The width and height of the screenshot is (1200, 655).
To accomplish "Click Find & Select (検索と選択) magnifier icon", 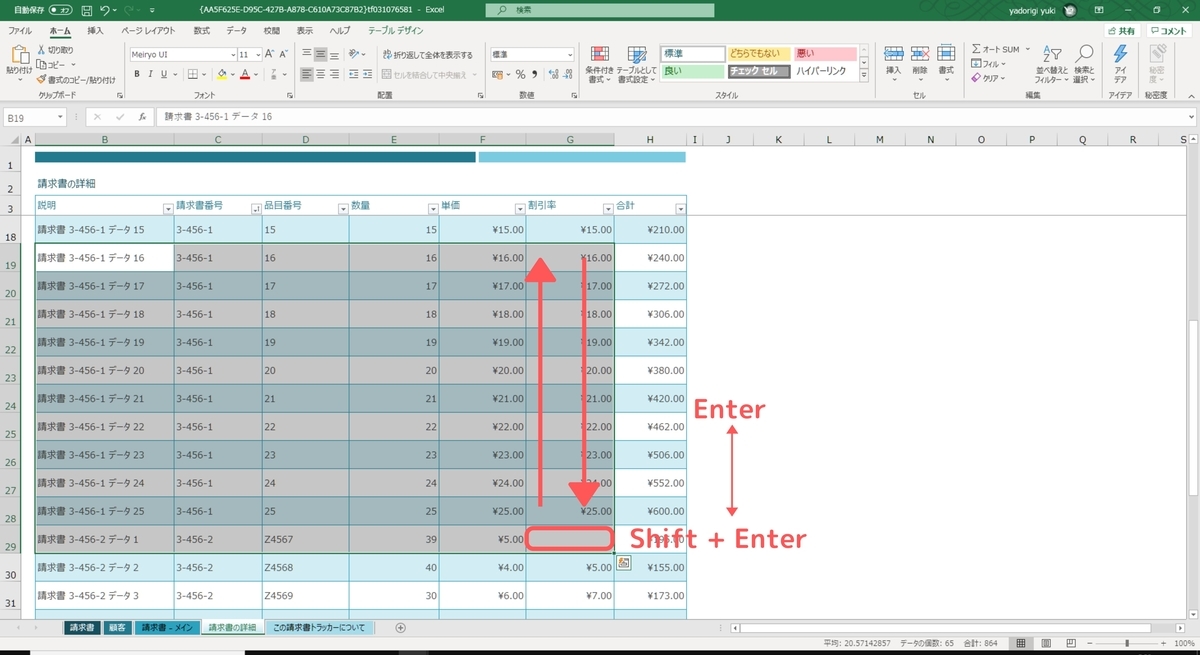I will tap(1084, 53).
